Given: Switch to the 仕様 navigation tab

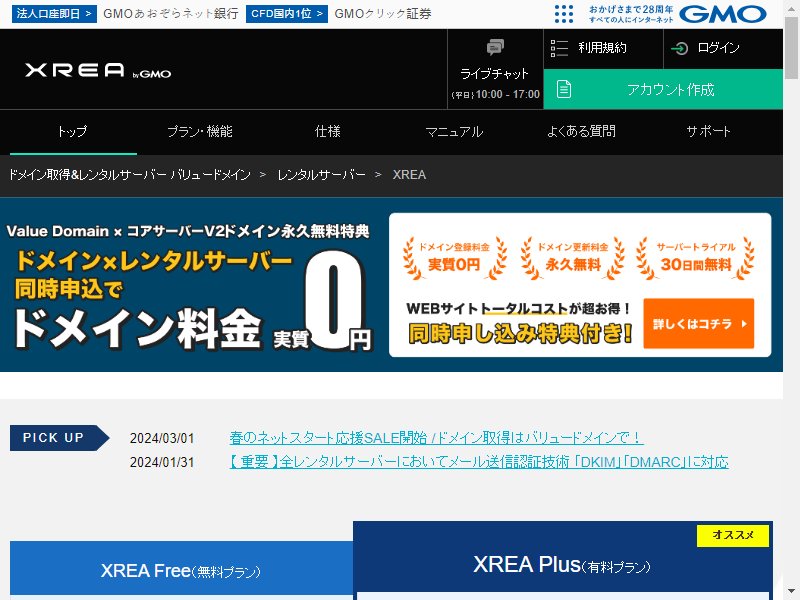Looking at the screenshot, I should click(x=328, y=132).
